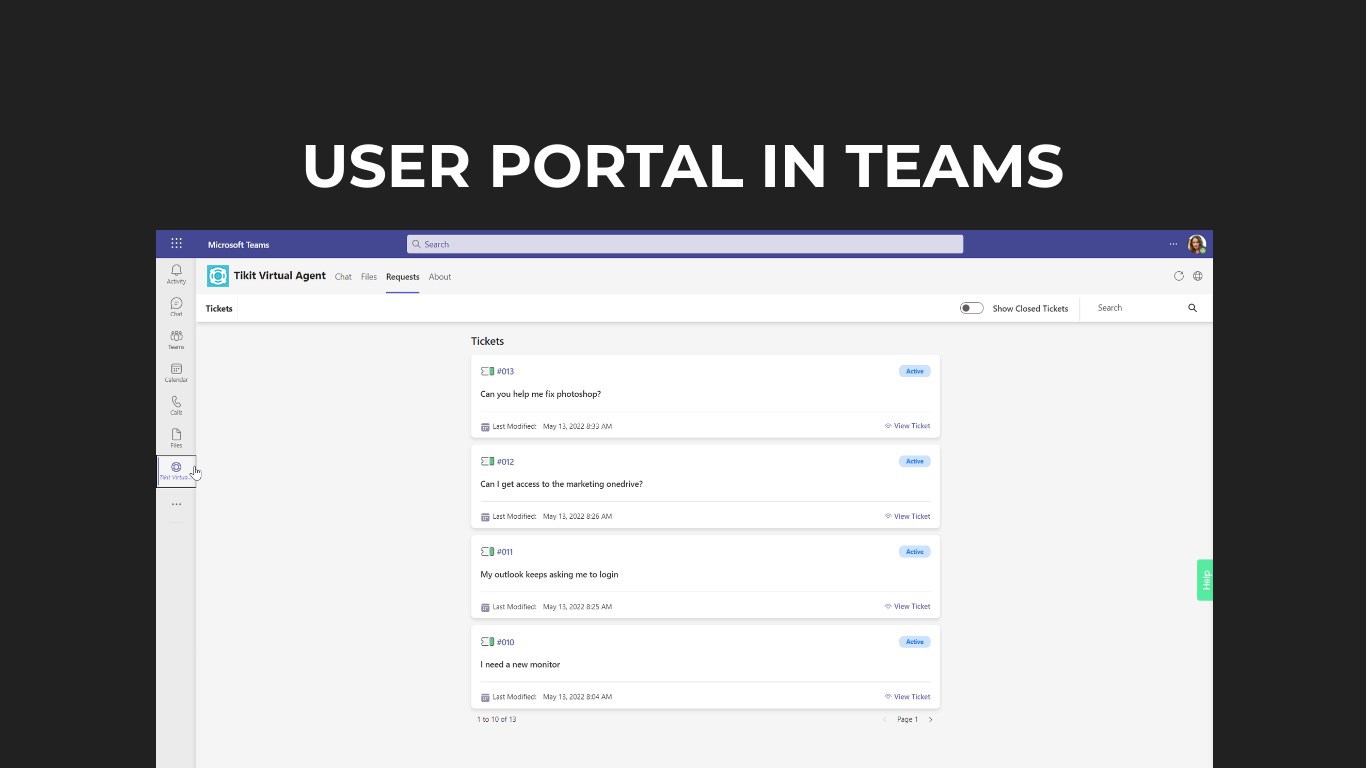1366x768 pixels.
Task: Click 'May 13, 2022 8:04 AM' date
Action: [577, 696]
